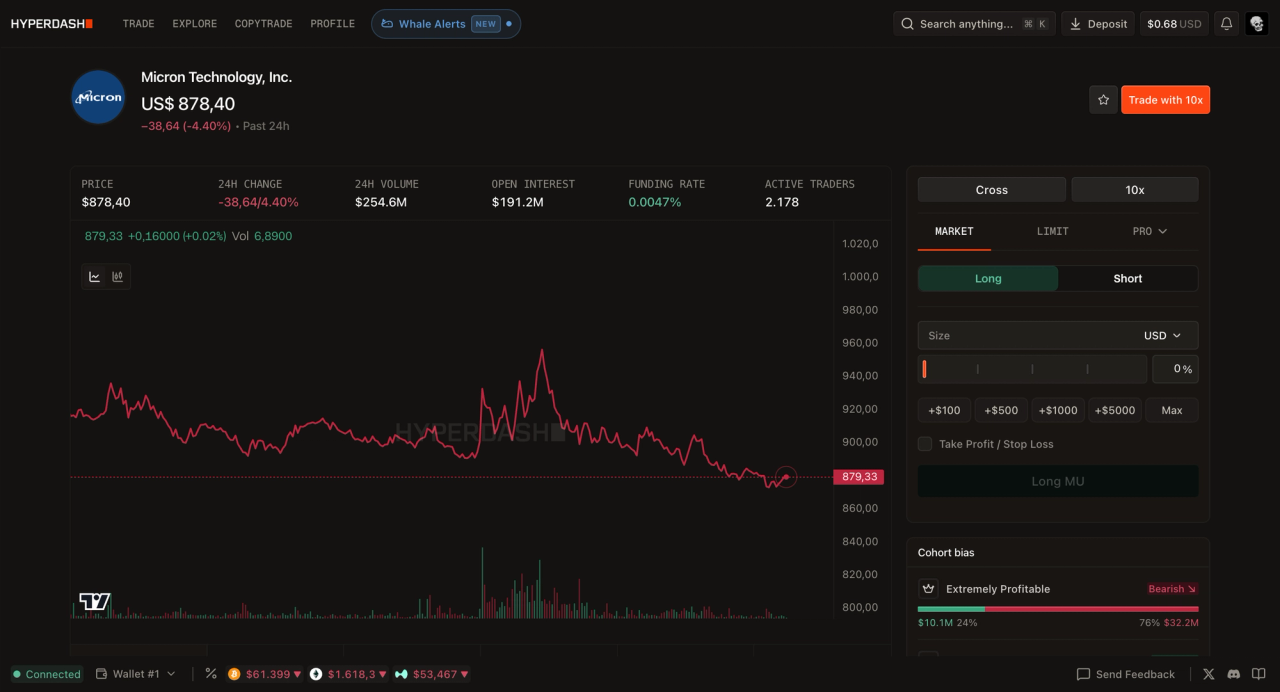Open the TRADE nav menu
The width and height of the screenshot is (1280, 692).
point(138,24)
